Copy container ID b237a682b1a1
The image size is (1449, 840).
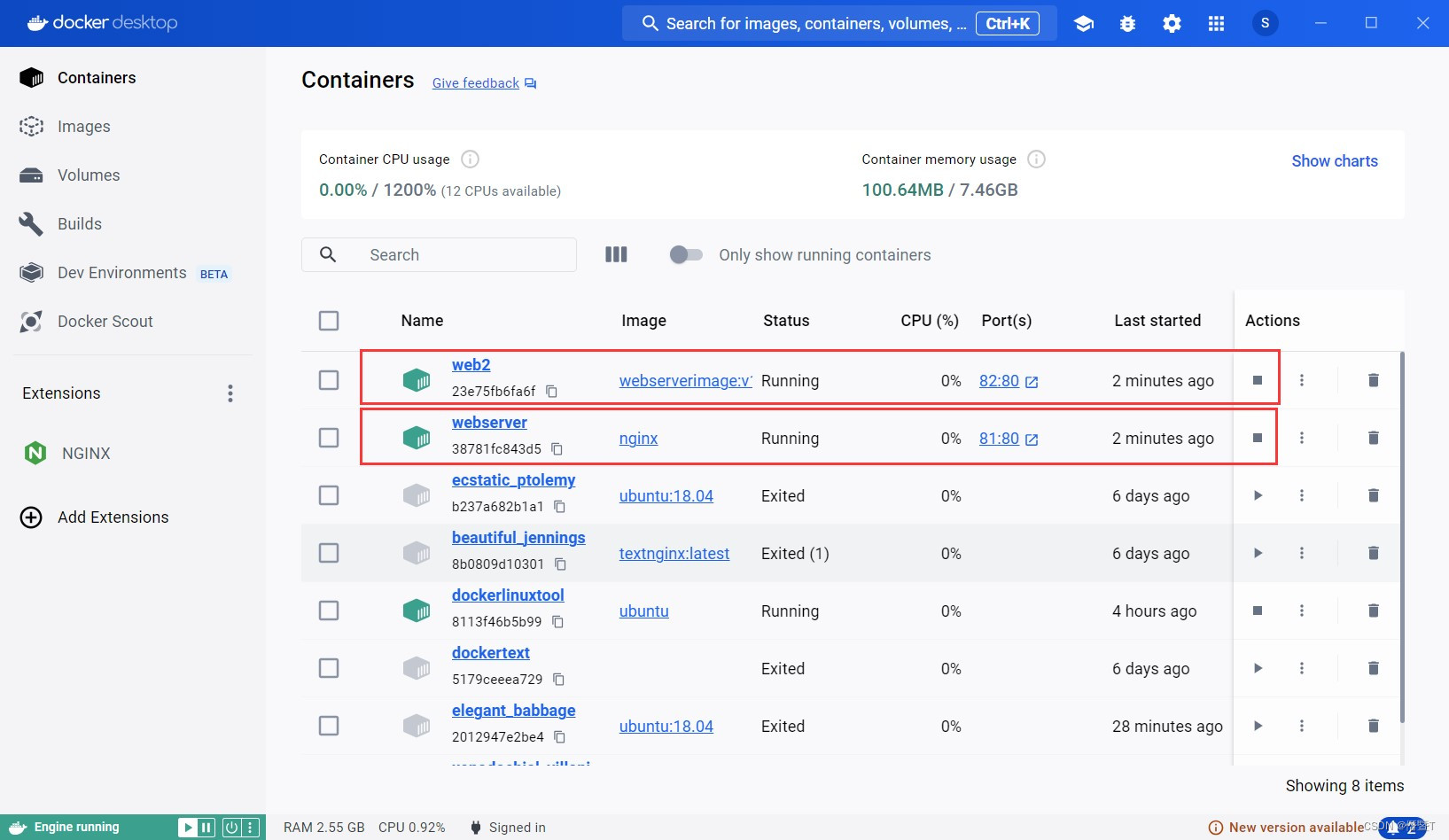pyautogui.click(x=559, y=507)
